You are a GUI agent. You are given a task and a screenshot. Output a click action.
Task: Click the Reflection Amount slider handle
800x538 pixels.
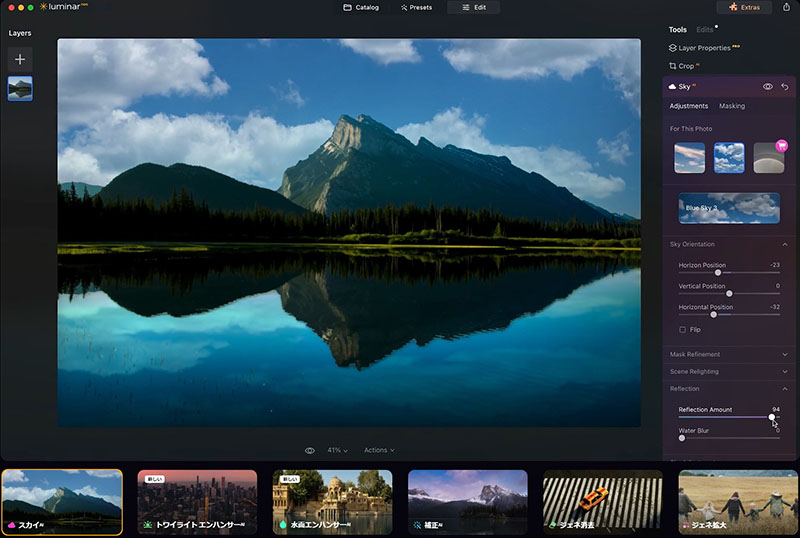point(771,417)
